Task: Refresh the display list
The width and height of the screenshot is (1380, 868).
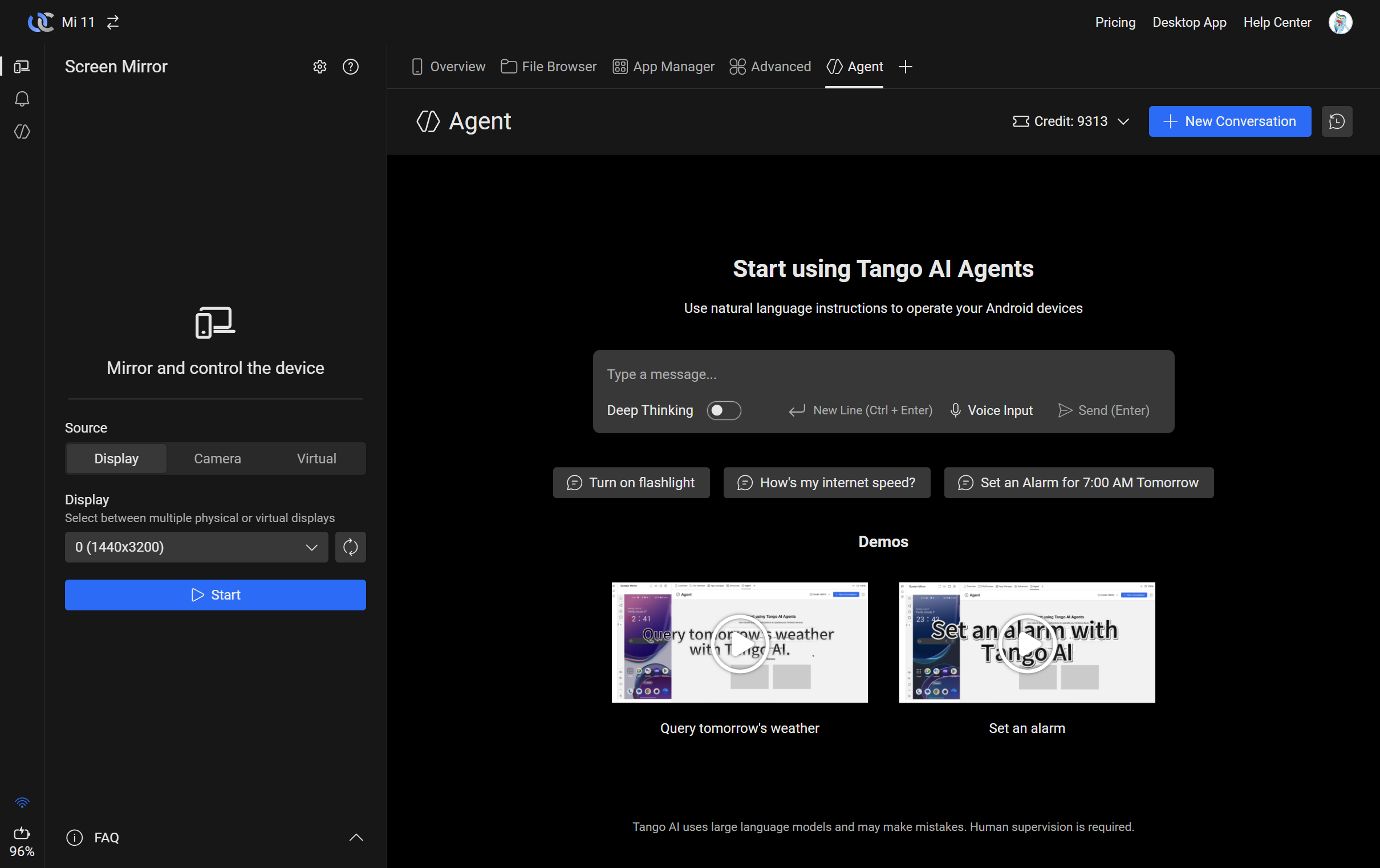Action: [x=350, y=547]
